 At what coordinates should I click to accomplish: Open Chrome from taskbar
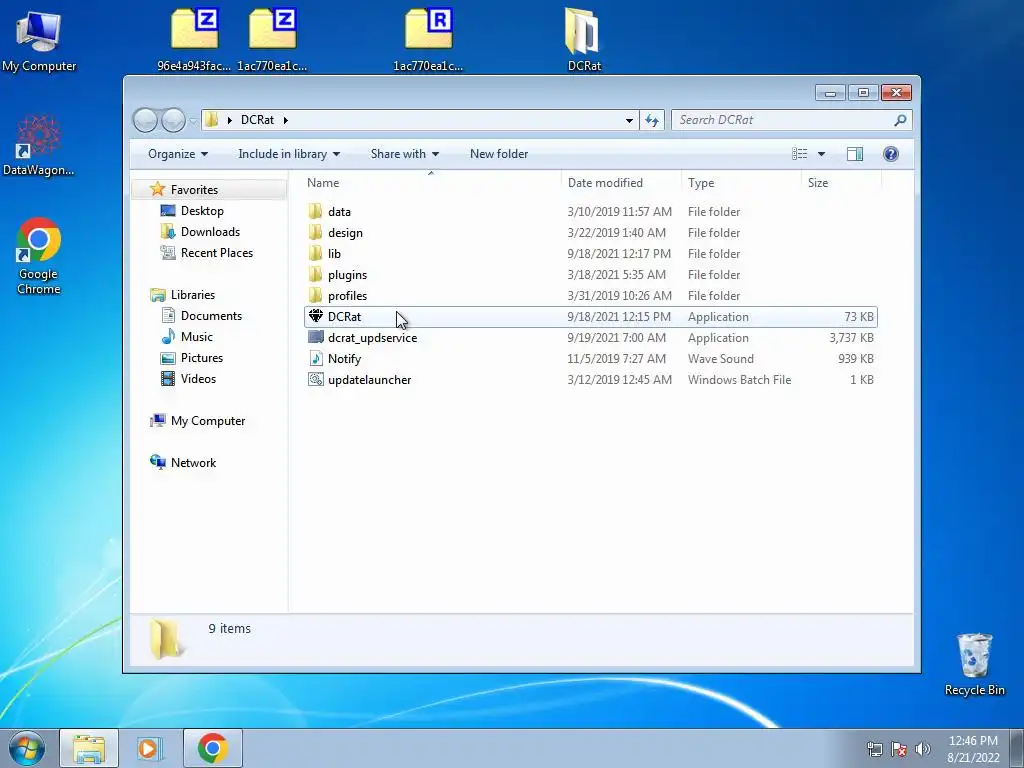[x=212, y=748]
